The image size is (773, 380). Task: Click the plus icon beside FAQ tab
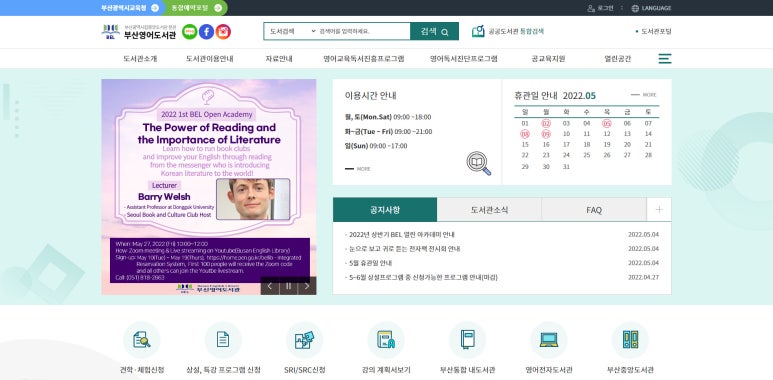click(659, 209)
